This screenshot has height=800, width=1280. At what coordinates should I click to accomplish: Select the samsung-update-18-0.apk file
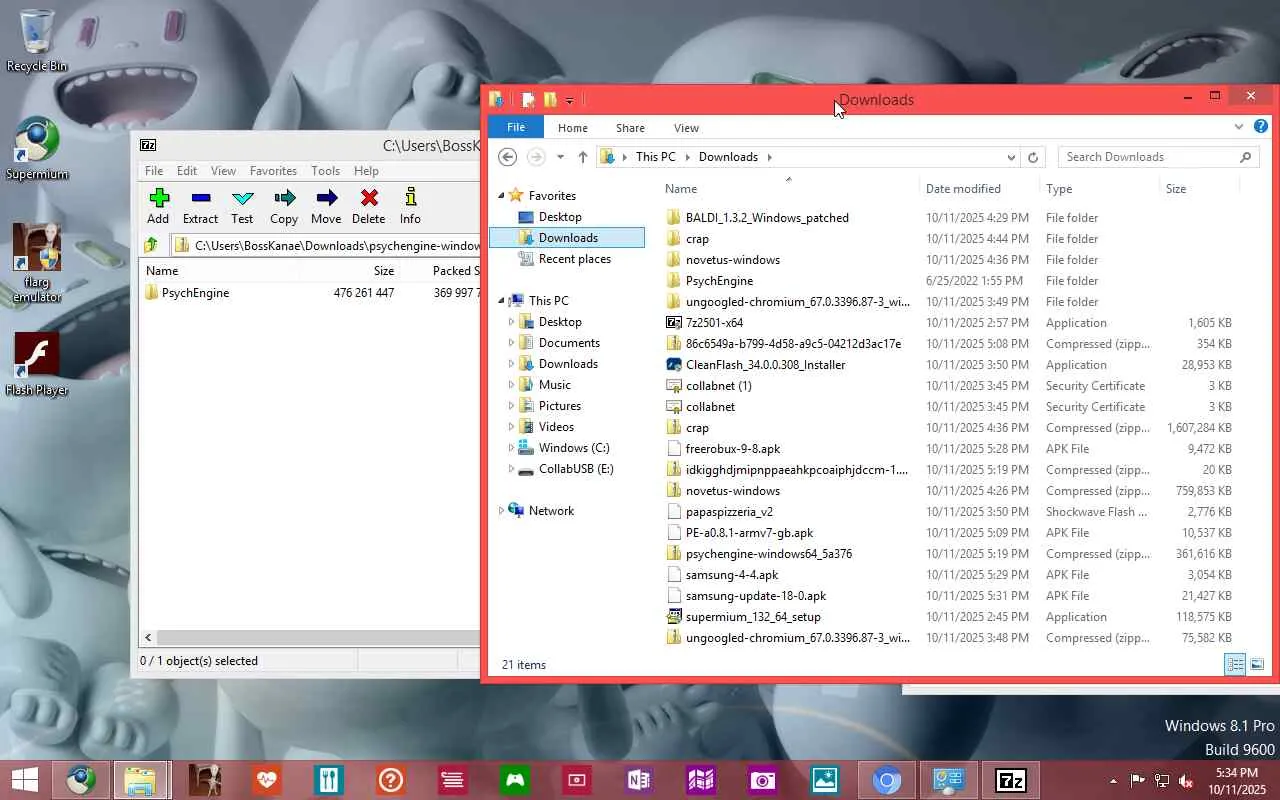pos(756,596)
